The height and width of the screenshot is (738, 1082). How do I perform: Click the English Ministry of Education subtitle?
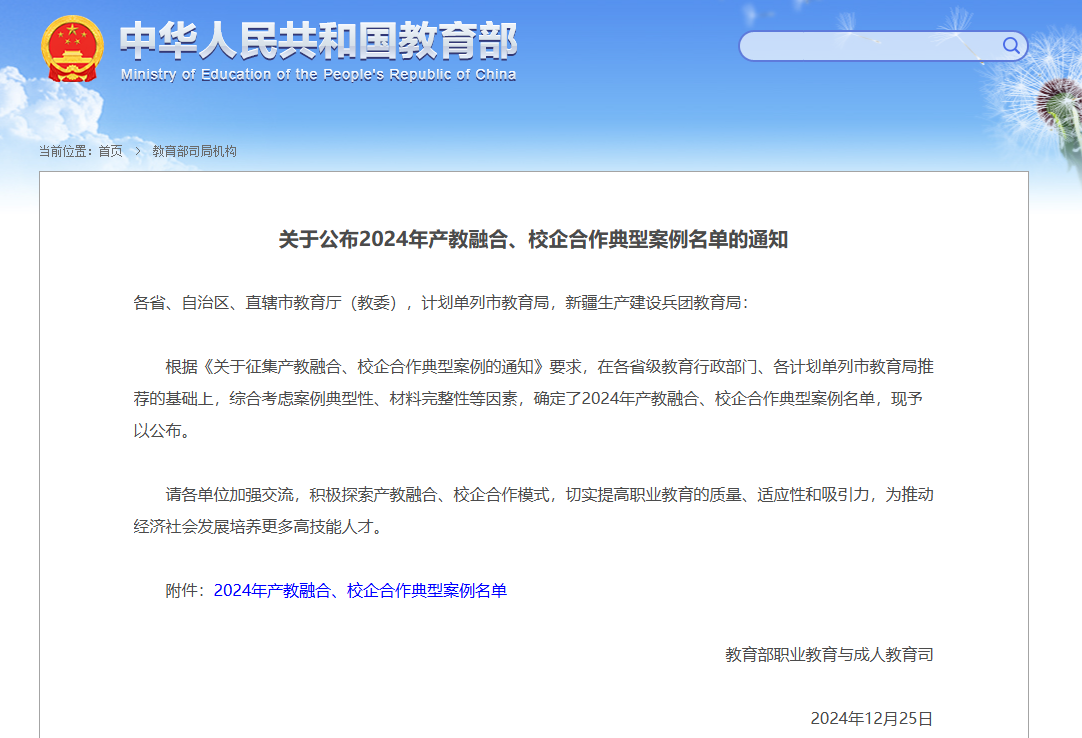(318, 75)
